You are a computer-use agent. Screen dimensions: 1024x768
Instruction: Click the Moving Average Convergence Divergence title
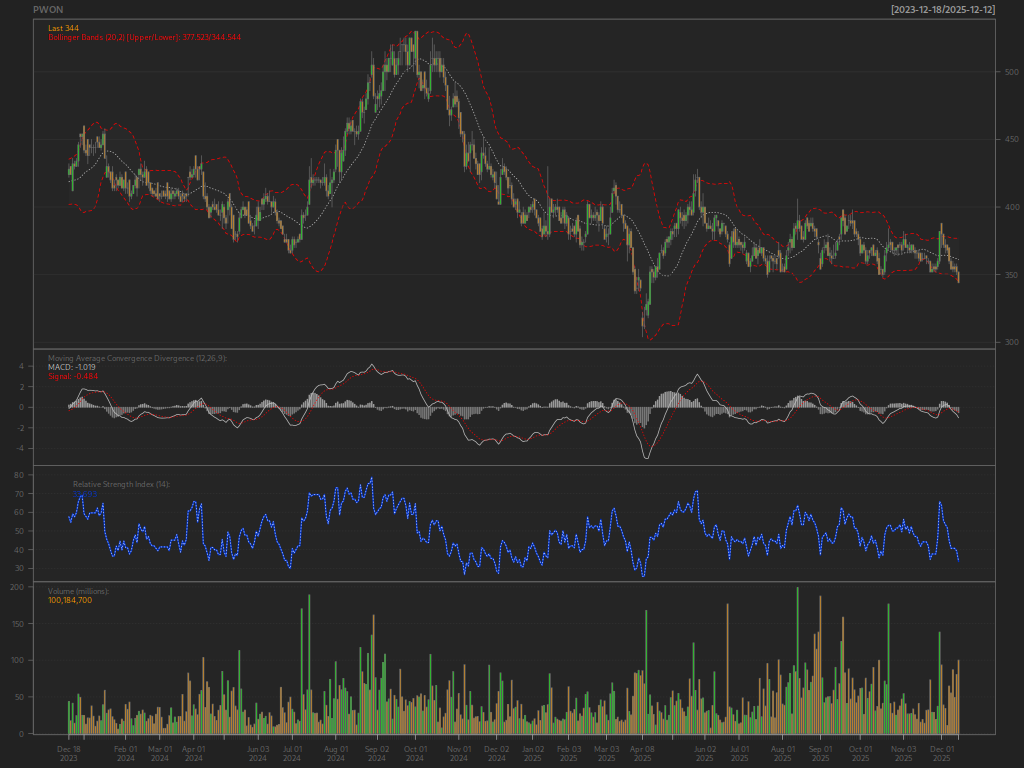tap(138, 358)
